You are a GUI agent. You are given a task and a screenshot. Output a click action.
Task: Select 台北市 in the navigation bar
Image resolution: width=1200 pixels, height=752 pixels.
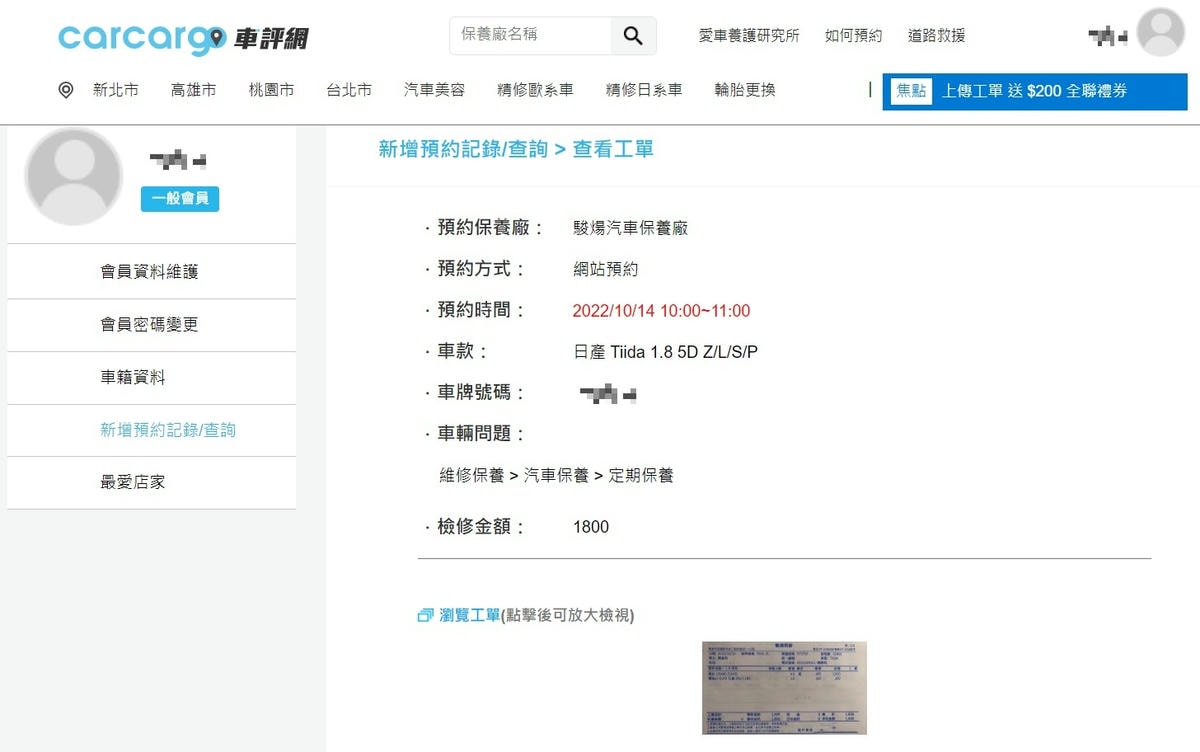click(x=349, y=90)
